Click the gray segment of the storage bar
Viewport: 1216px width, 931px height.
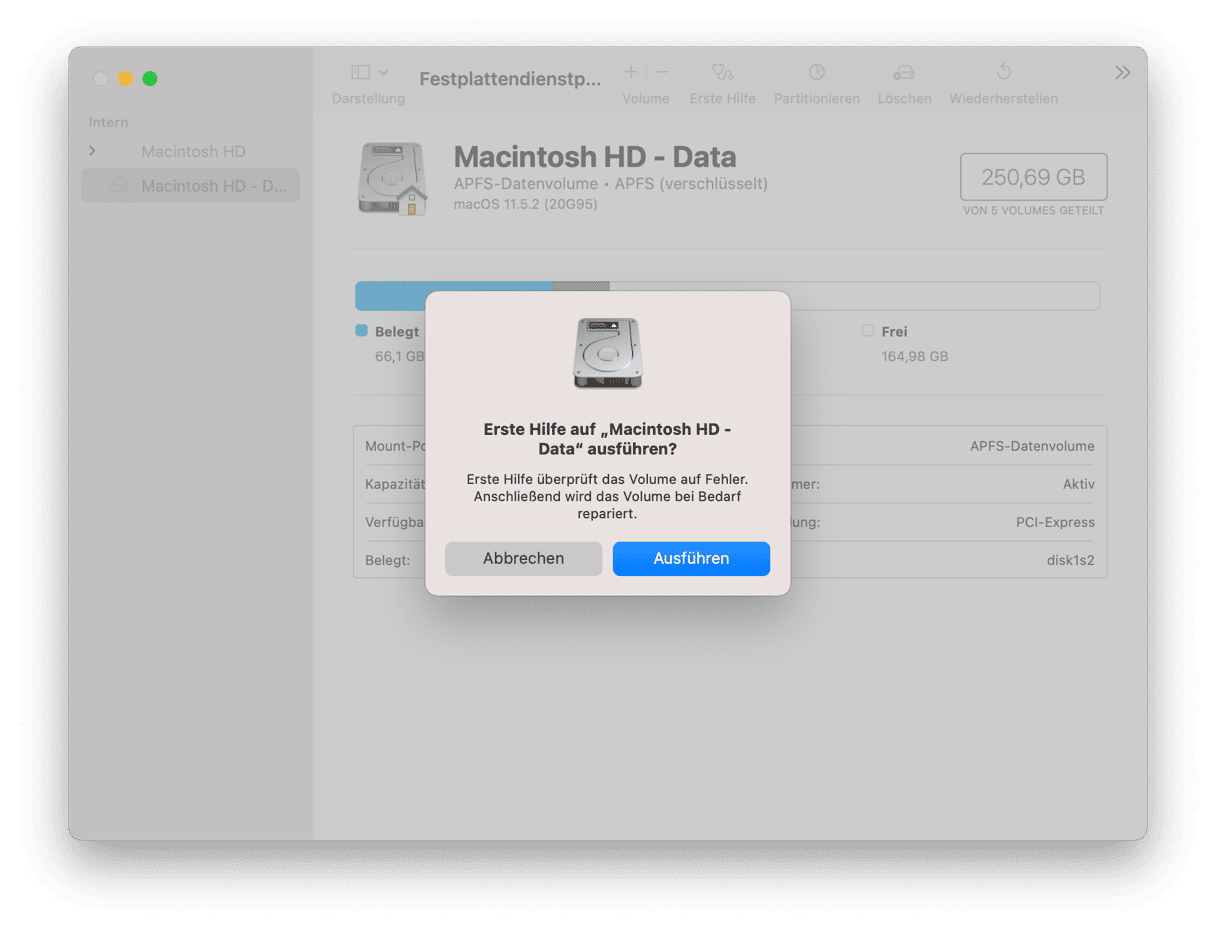coord(581,286)
